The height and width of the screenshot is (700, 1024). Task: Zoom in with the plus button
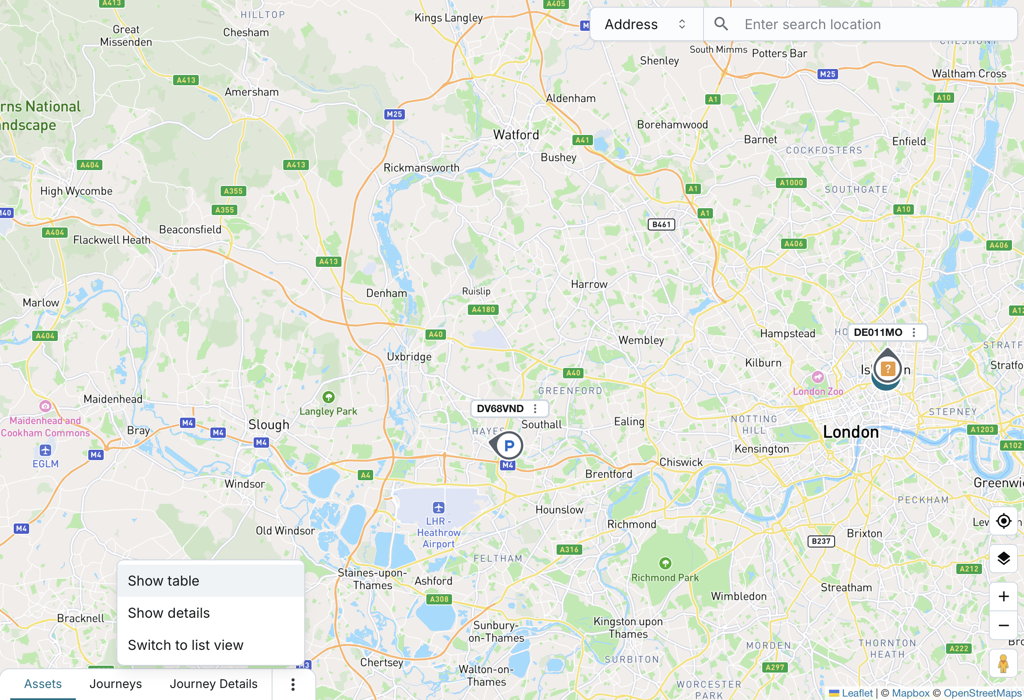coord(1004,596)
